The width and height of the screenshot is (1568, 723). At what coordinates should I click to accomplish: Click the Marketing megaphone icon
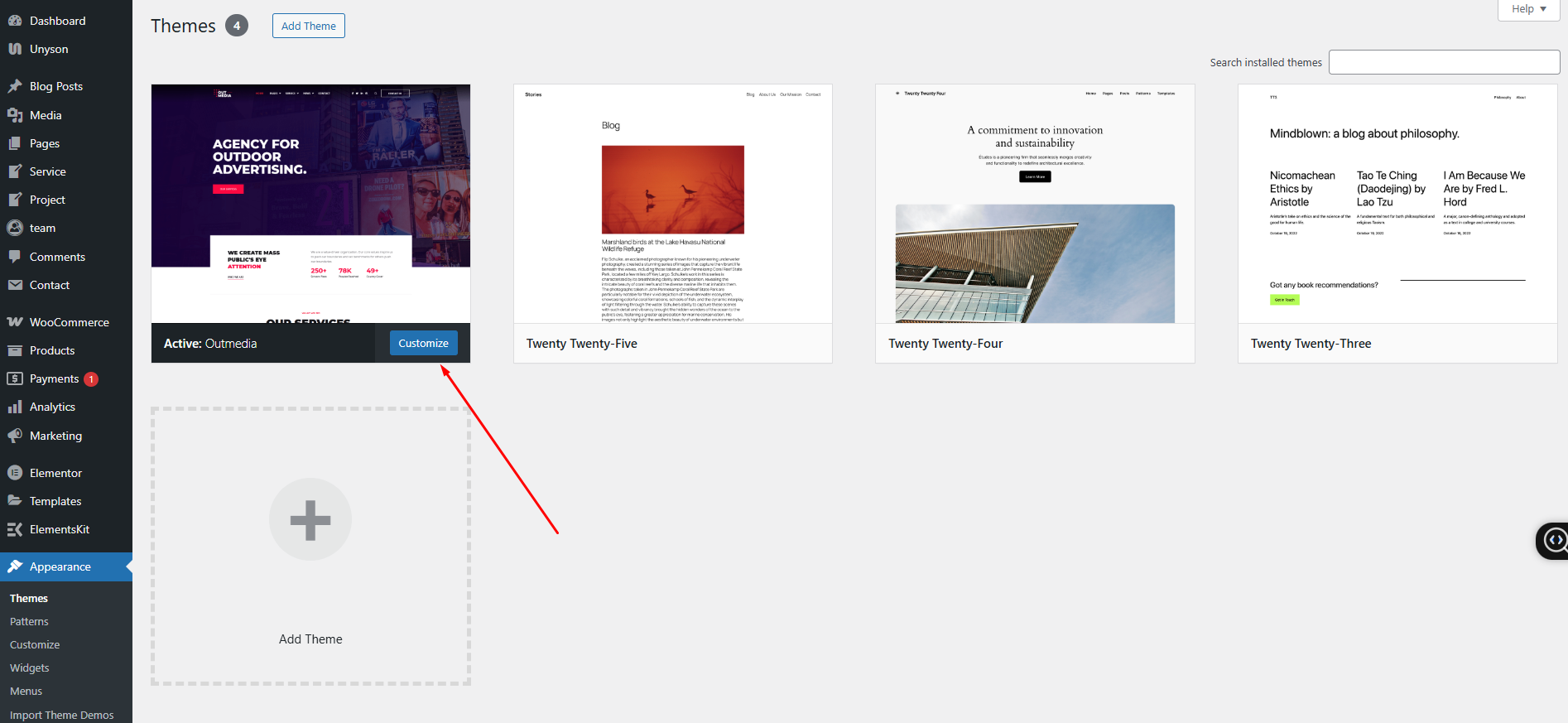pyautogui.click(x=15, y=436)
